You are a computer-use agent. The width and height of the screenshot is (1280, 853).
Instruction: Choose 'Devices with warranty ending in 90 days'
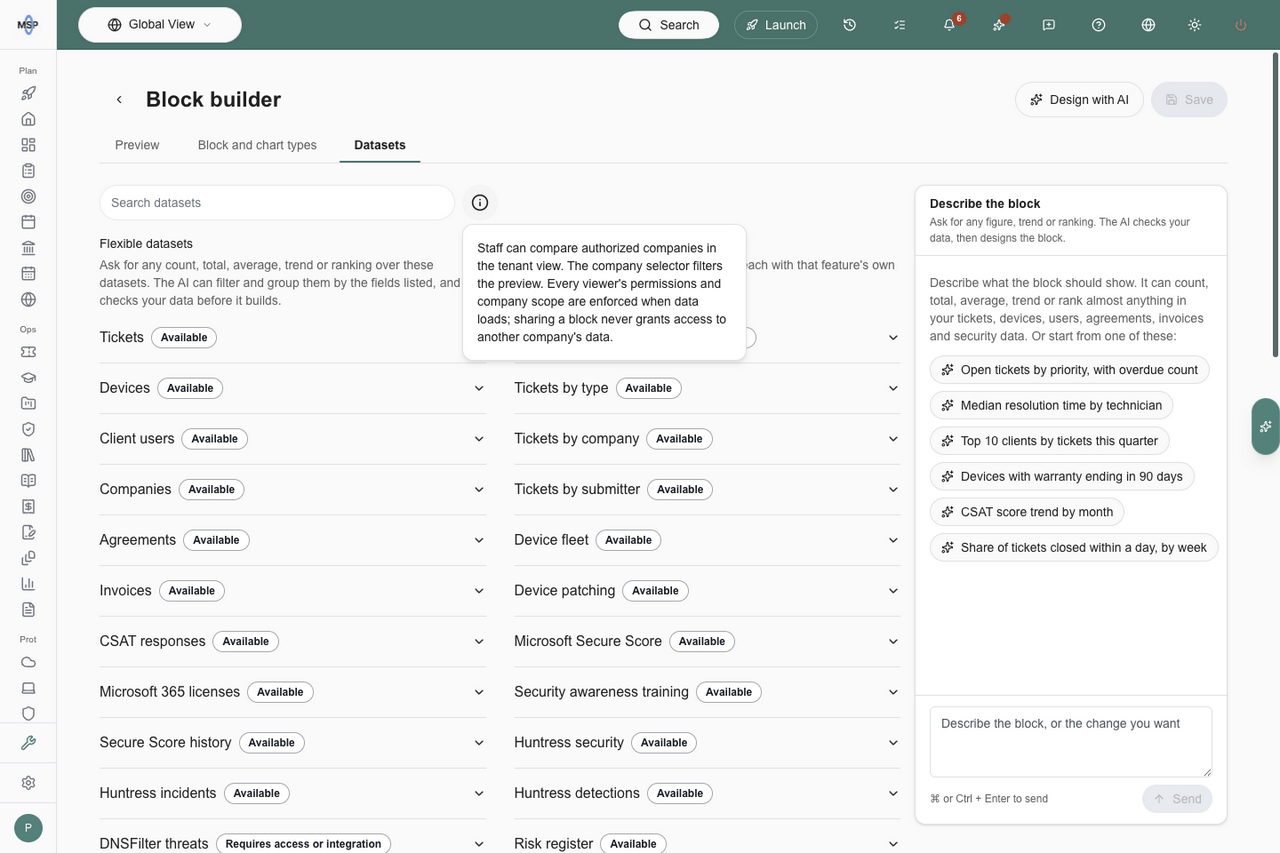coord(1062,476)
